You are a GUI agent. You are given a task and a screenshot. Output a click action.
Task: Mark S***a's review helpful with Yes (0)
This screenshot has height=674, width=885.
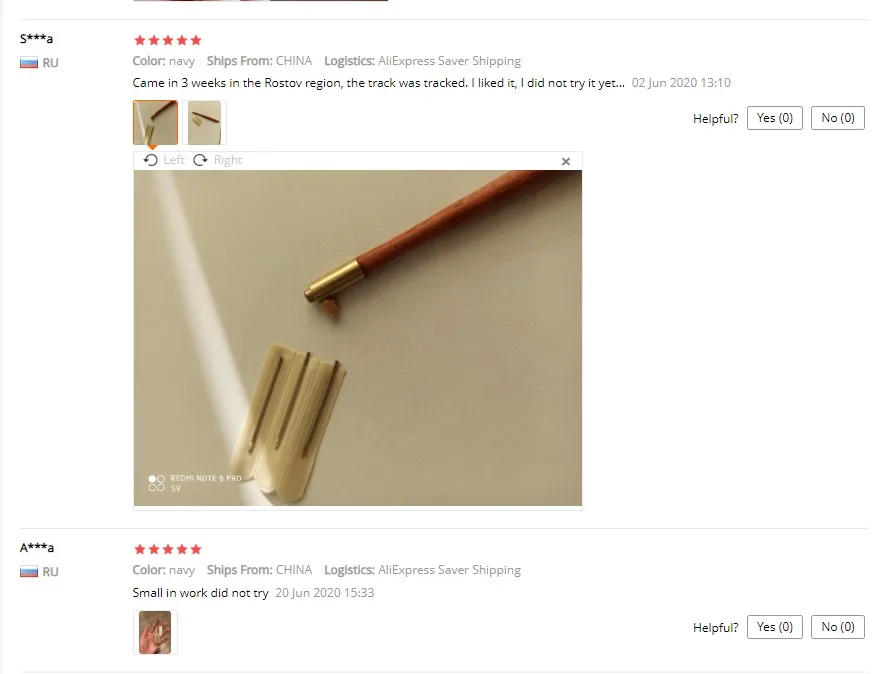coord(774,118)
